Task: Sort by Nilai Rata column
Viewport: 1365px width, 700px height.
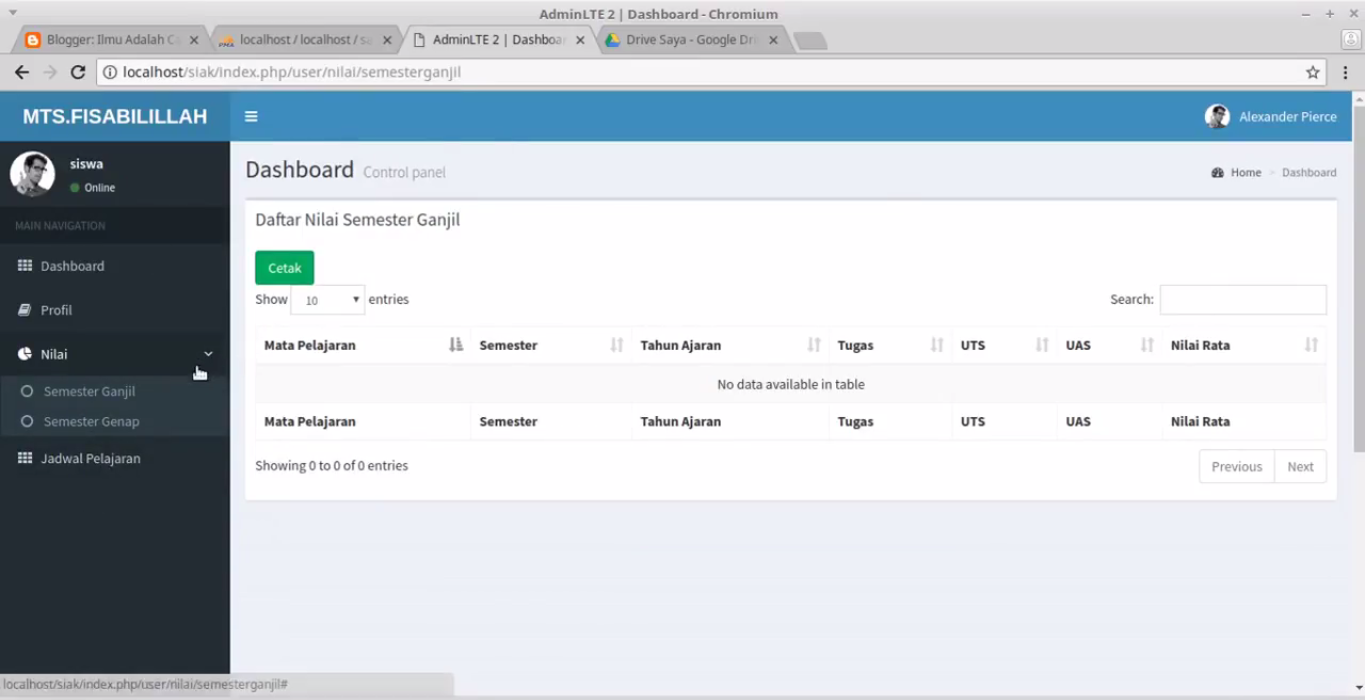Action: [x=1244, y=345]
